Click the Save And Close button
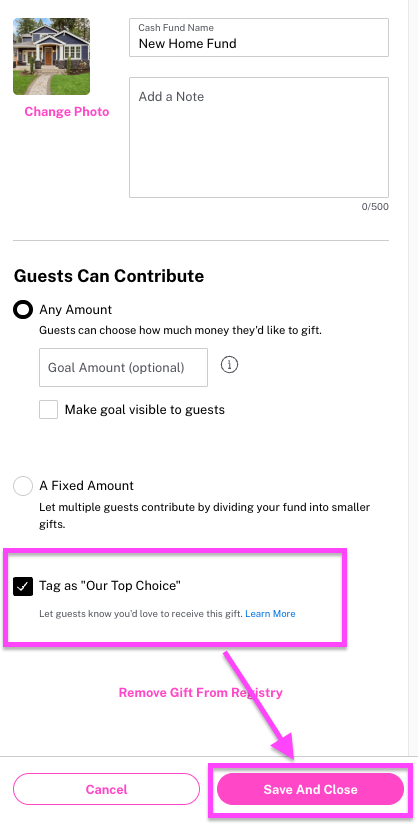 tap(310, 789)
